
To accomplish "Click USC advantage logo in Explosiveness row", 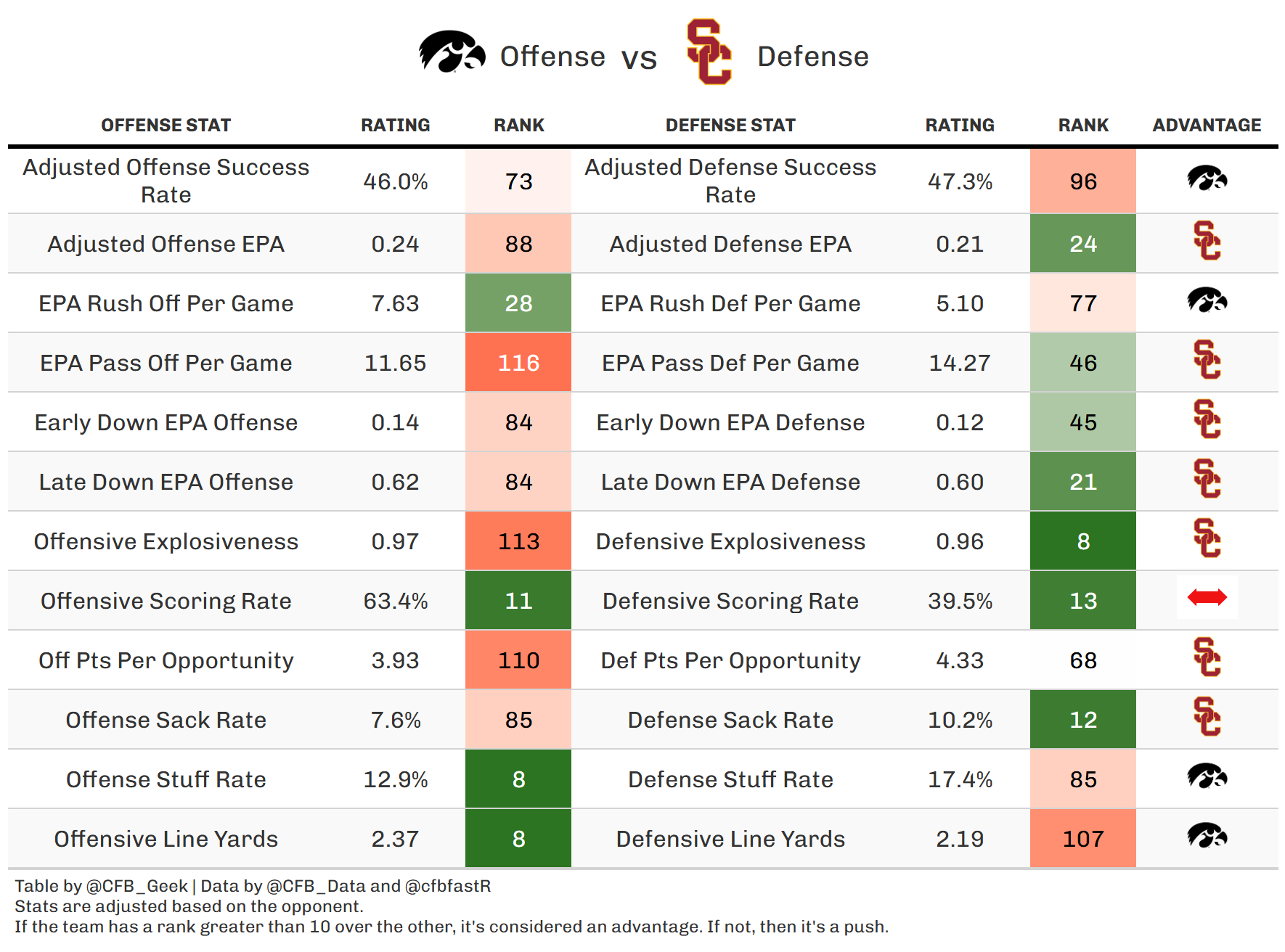I will click(1207, 538).
